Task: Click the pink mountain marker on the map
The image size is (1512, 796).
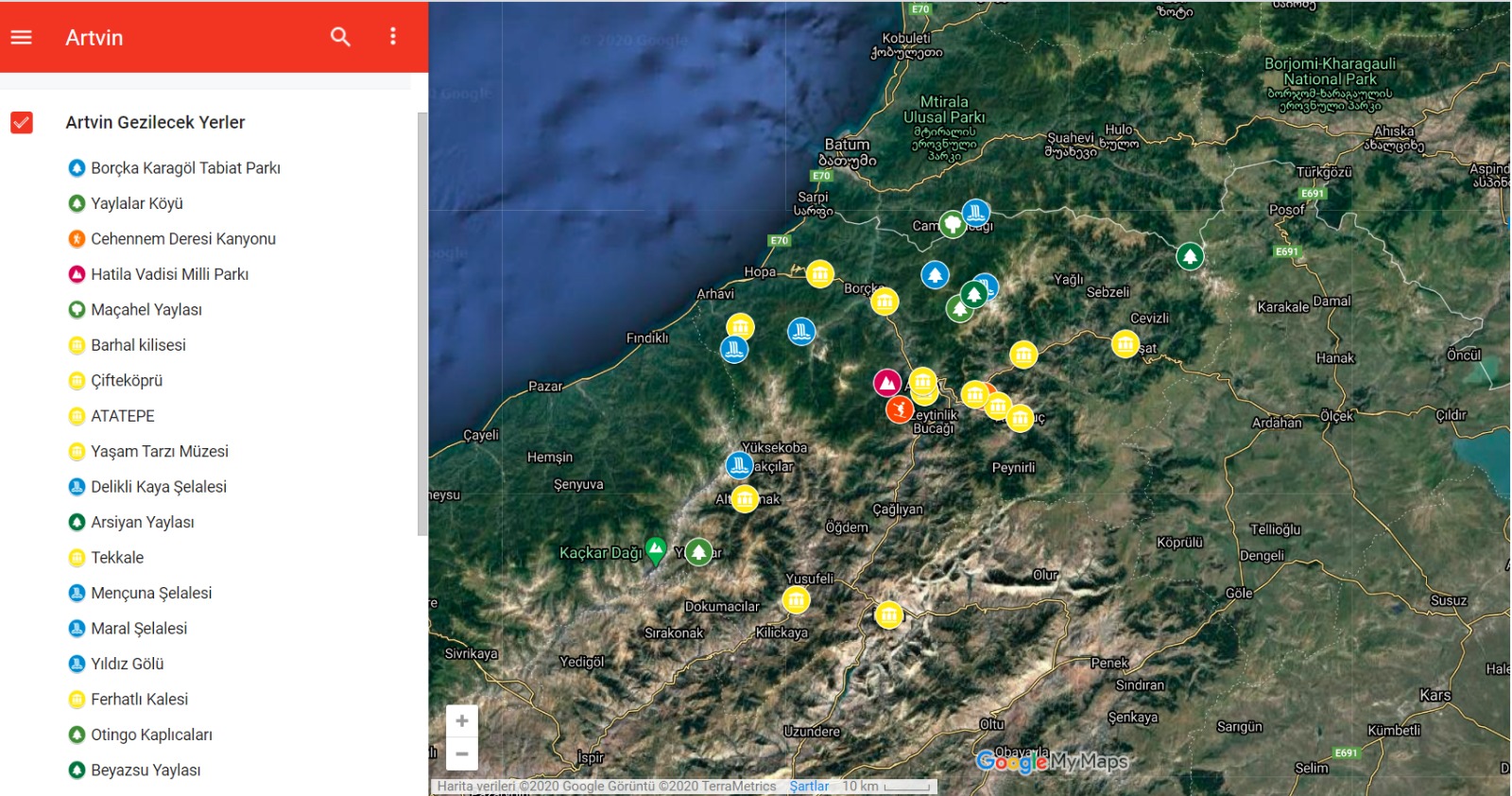Action: point(886,383)
